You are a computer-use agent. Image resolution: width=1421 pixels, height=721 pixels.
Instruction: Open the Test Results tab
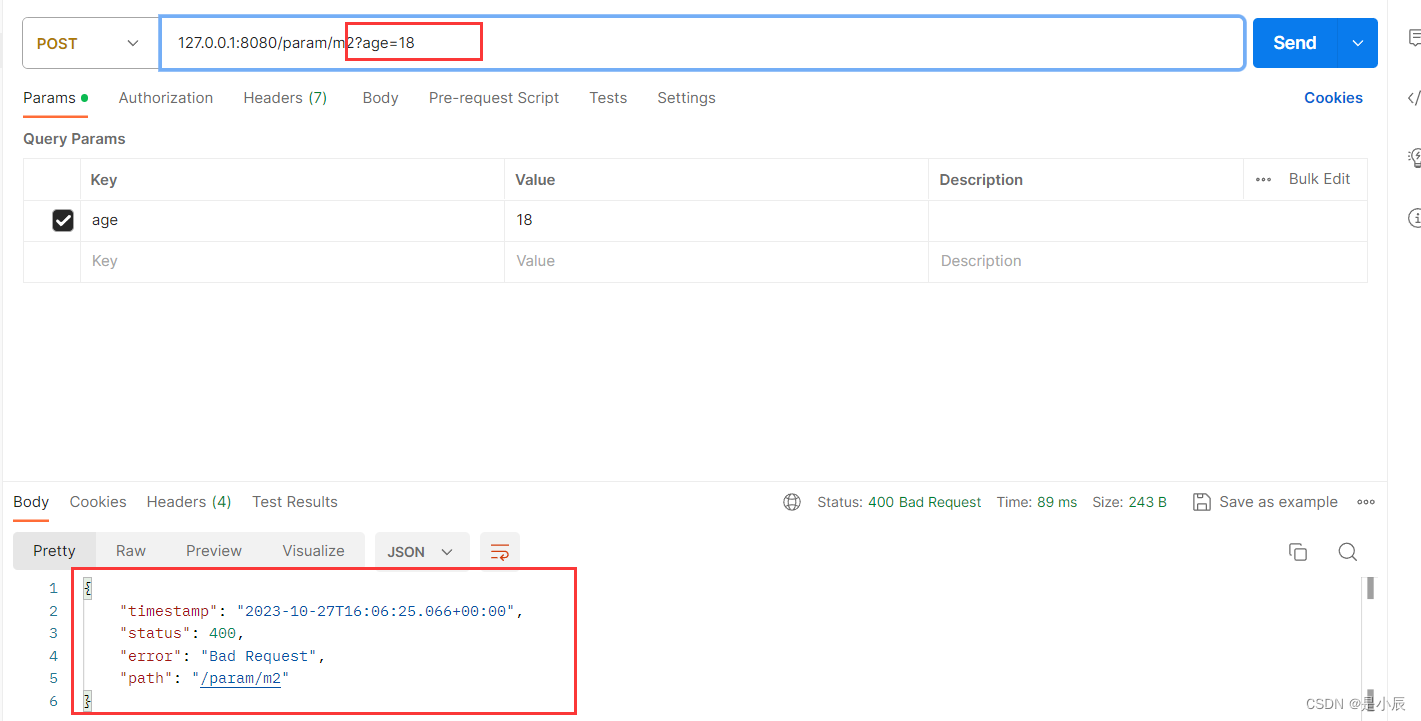click(295, 502)
